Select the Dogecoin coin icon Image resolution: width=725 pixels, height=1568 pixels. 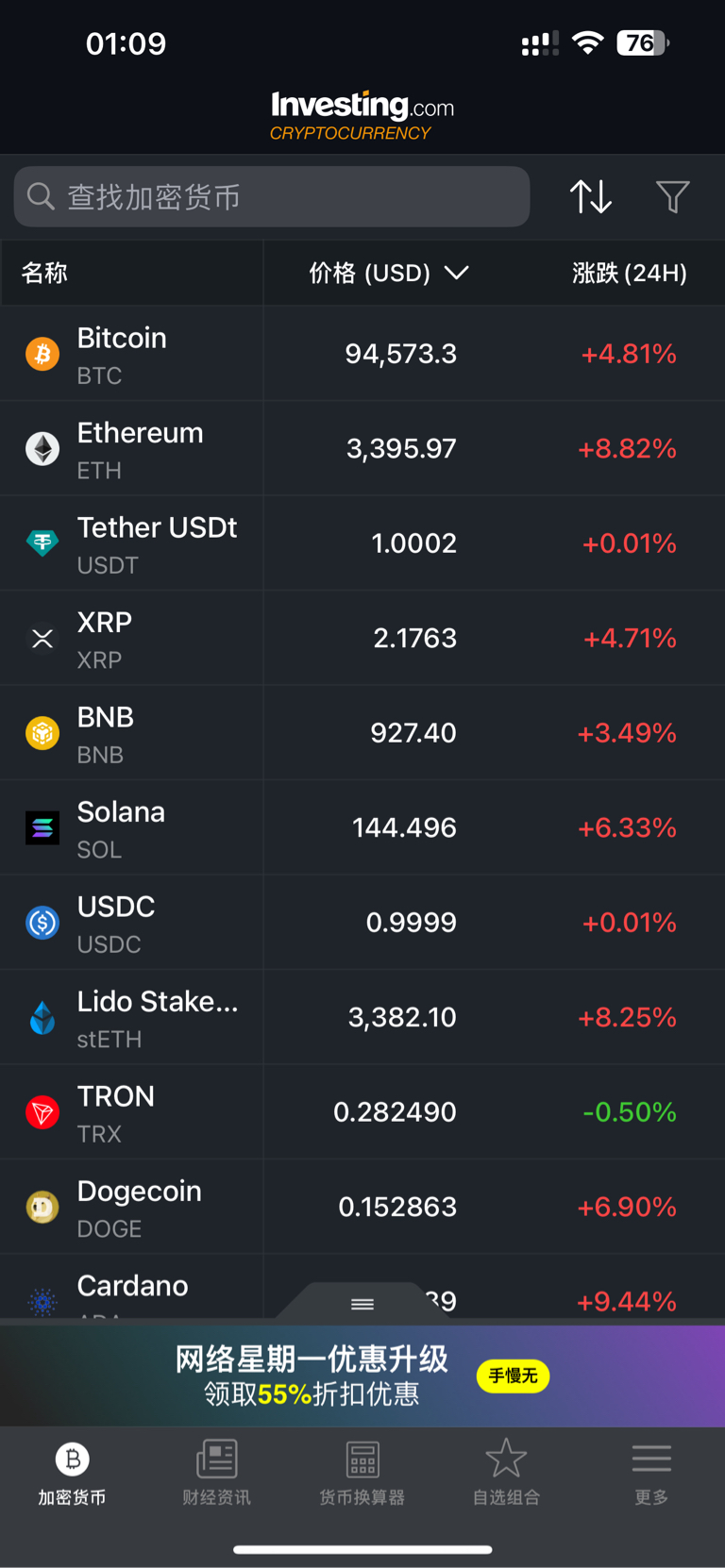tap(42, 1207)
